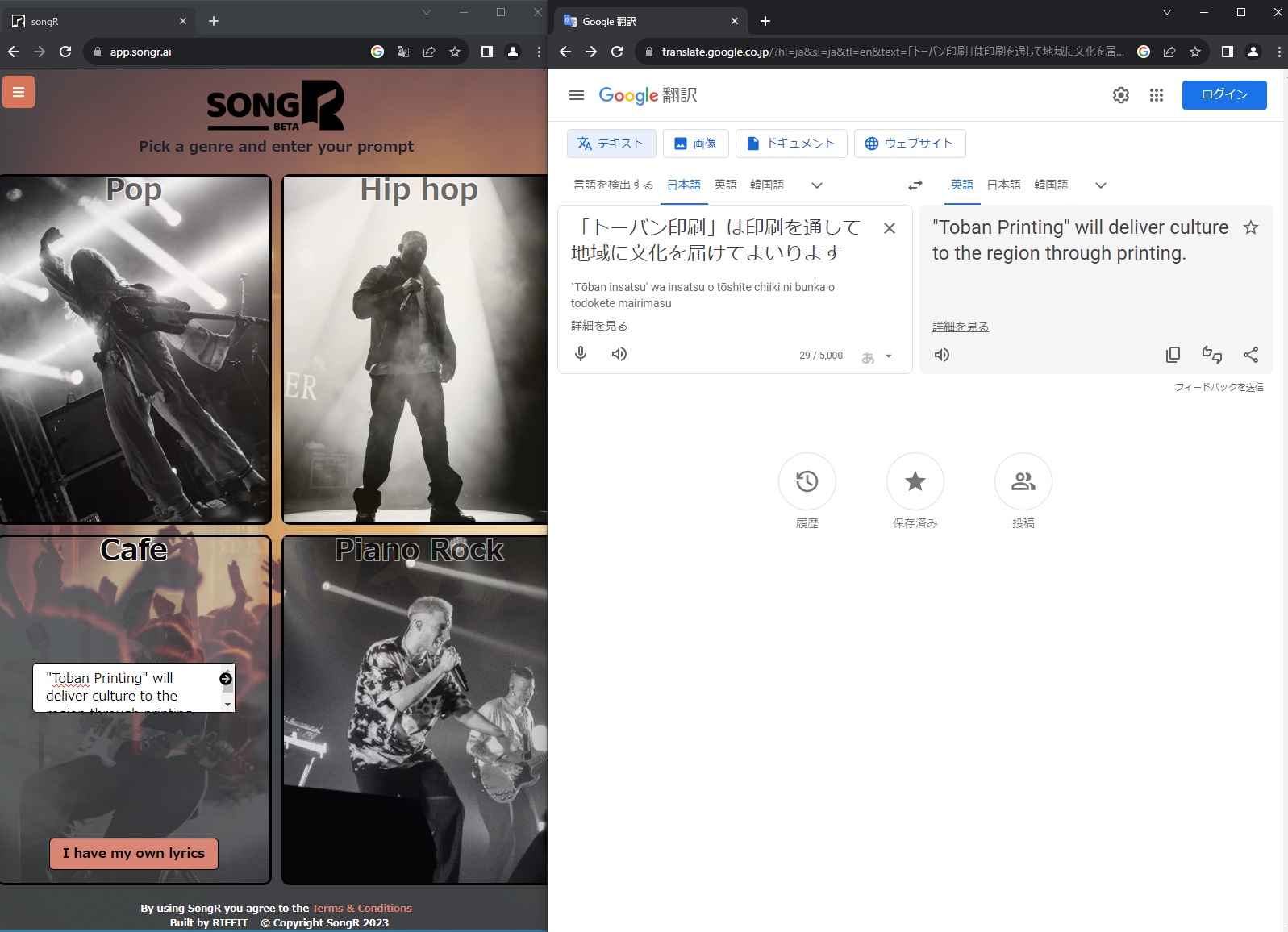
Task: Close the Google 翻訳 browser tab
Action: coord(735,21)
